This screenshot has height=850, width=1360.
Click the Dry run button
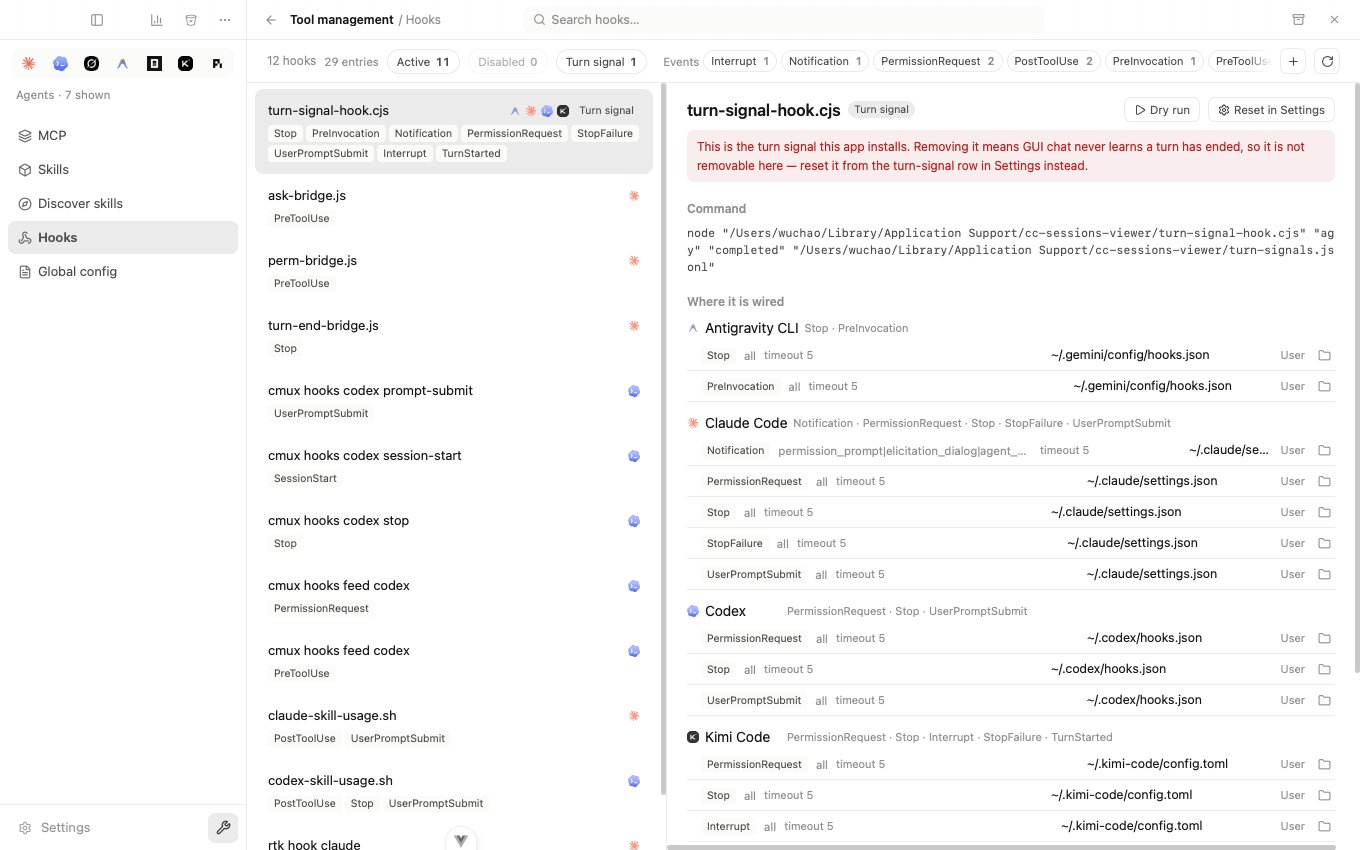pos(1162,110)
